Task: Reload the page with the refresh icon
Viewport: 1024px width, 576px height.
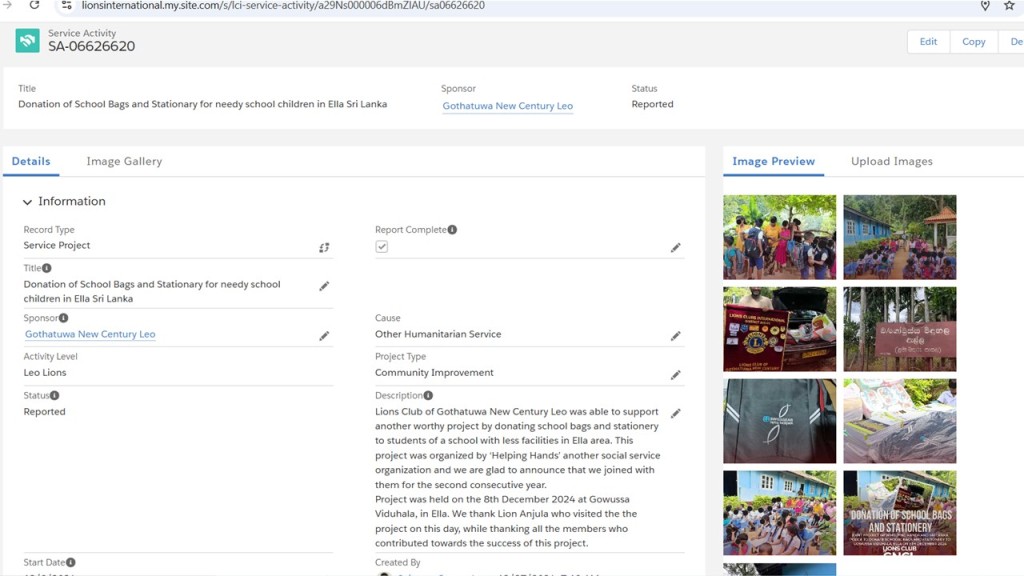Action: point(34,5)
